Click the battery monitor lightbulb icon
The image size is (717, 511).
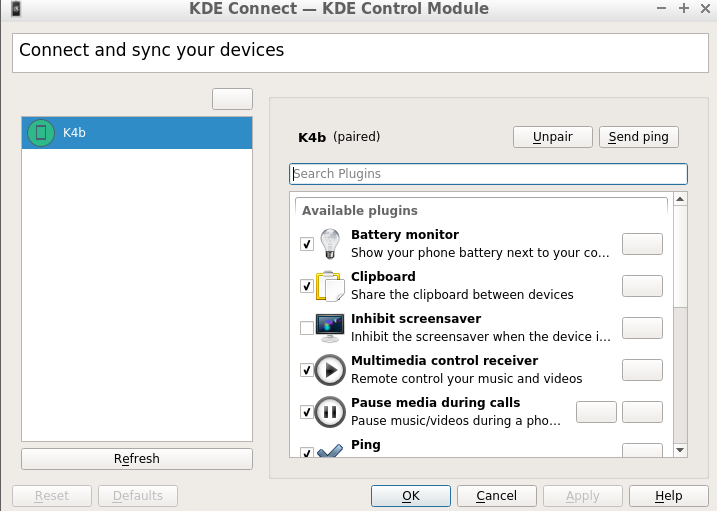click(x=330, y=244)
